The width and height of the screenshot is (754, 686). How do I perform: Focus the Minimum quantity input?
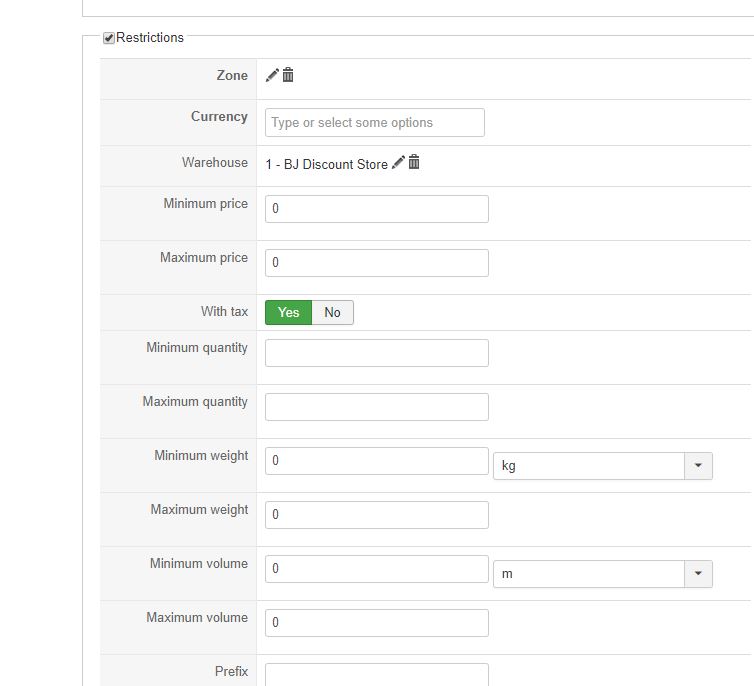[x=376, y=353]
